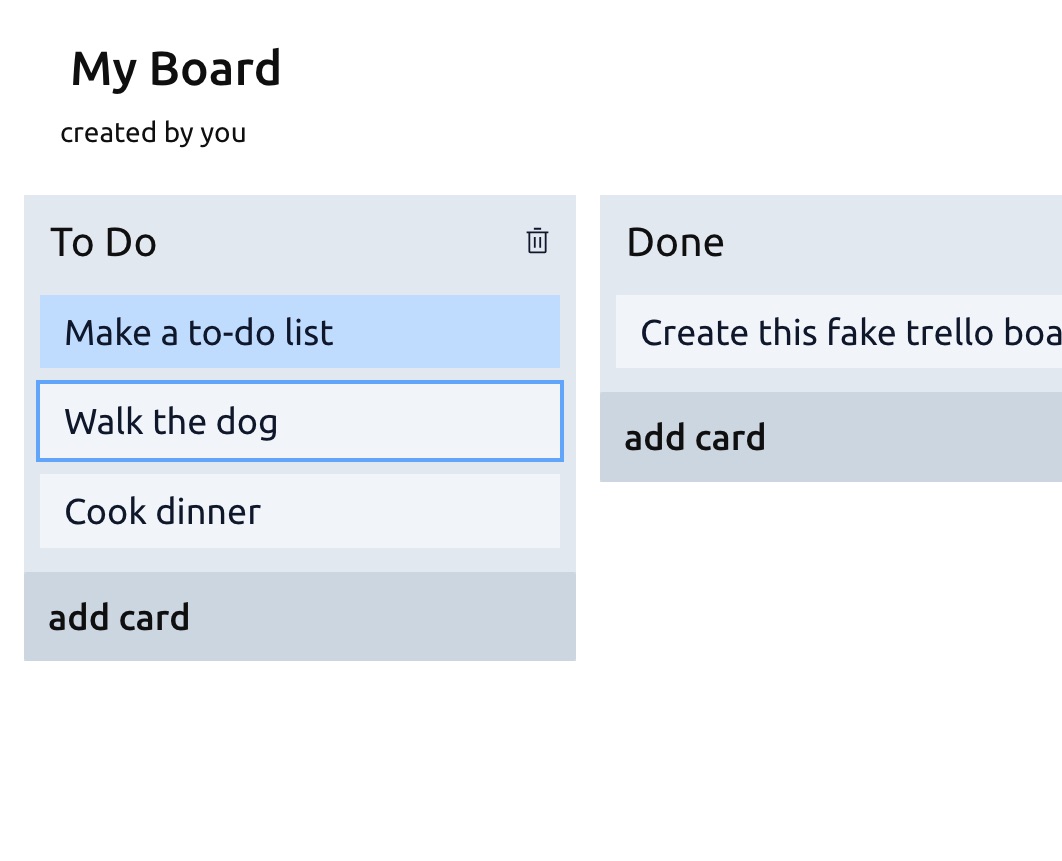
Task: Click 'add card' below Cook dinner
Action: (300, 616)
